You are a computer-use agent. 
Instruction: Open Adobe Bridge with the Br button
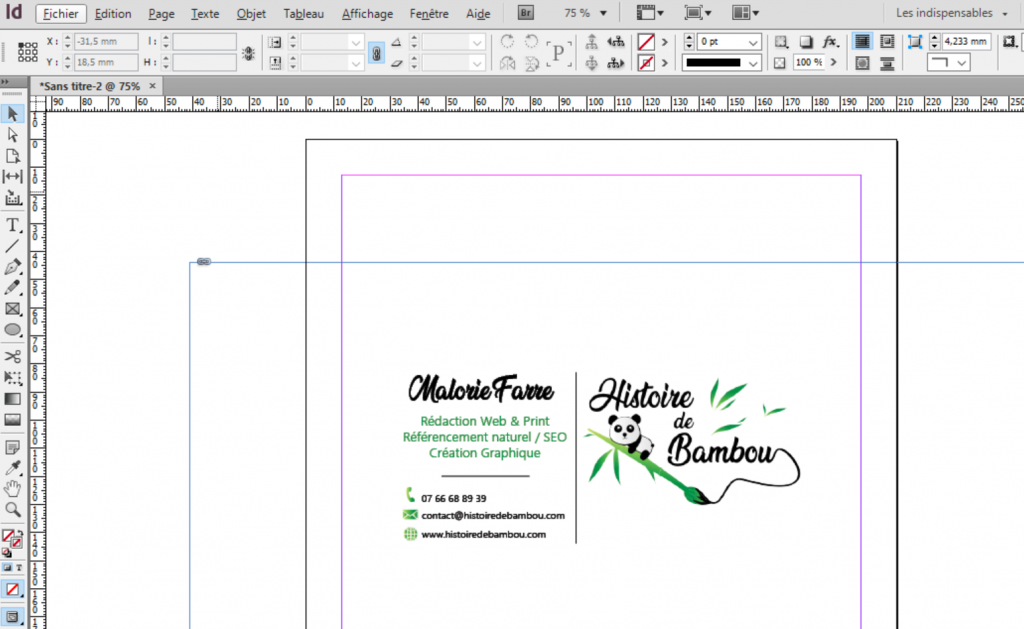526,13
